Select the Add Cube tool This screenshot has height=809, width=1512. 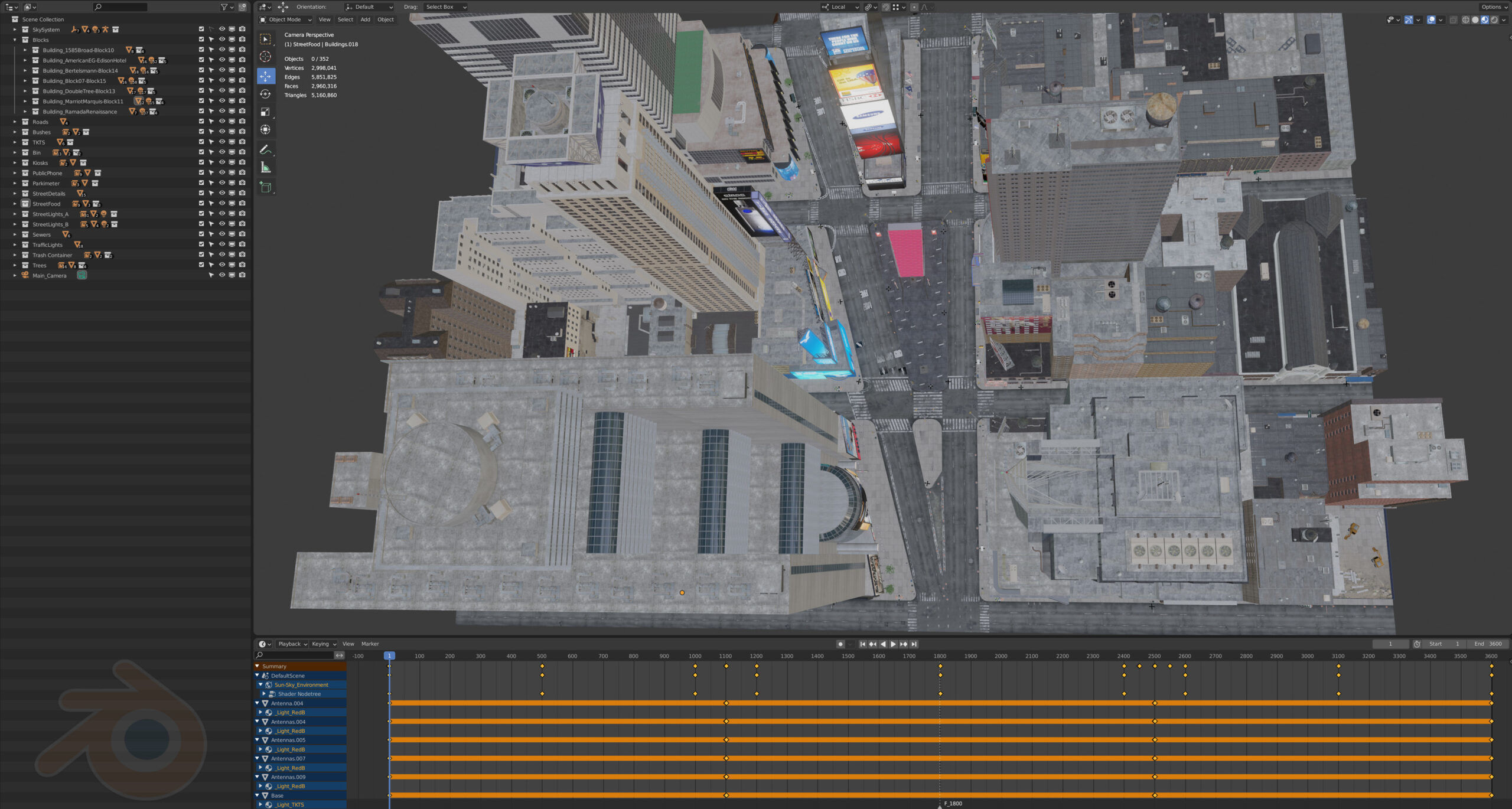pos(265,187)
